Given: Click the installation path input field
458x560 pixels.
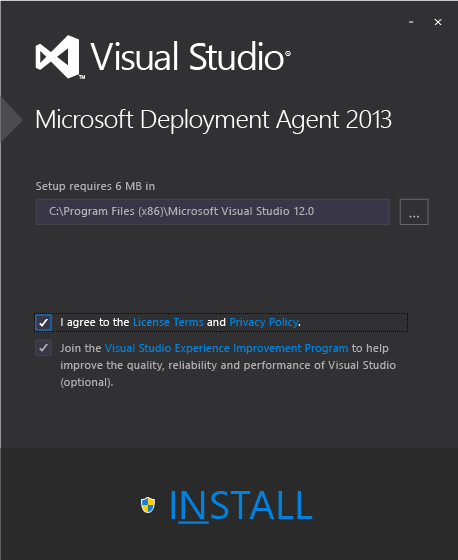Looking at the screenshot, I should (213, 212).
